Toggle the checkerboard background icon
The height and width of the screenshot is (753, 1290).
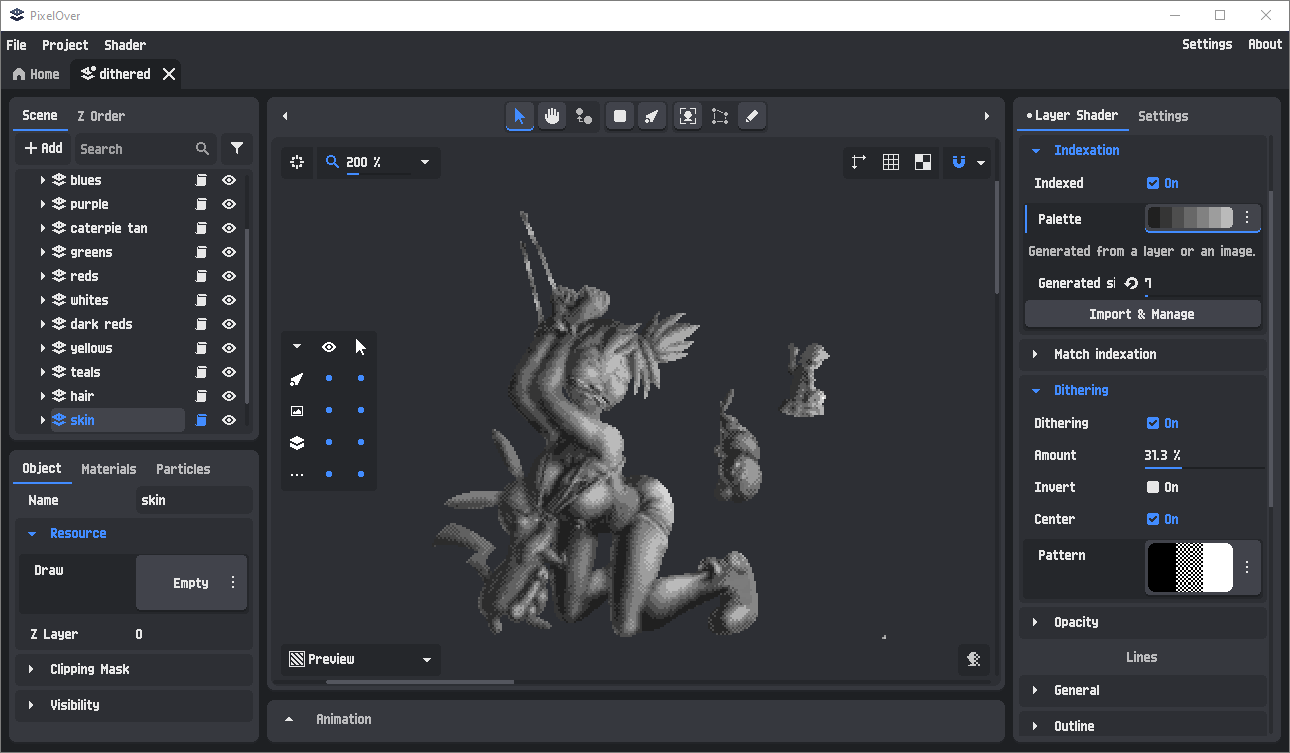(923, 162)
